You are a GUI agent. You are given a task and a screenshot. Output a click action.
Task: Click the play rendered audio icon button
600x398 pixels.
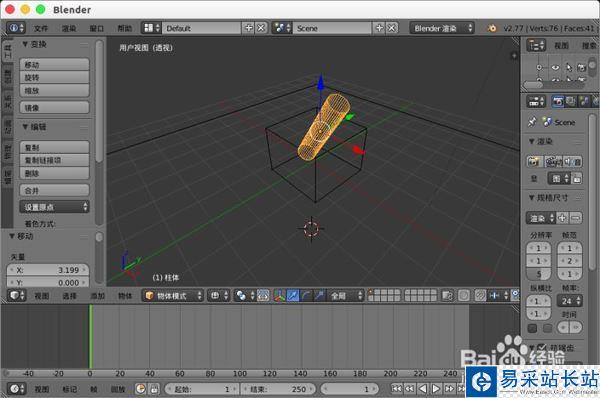573,161
